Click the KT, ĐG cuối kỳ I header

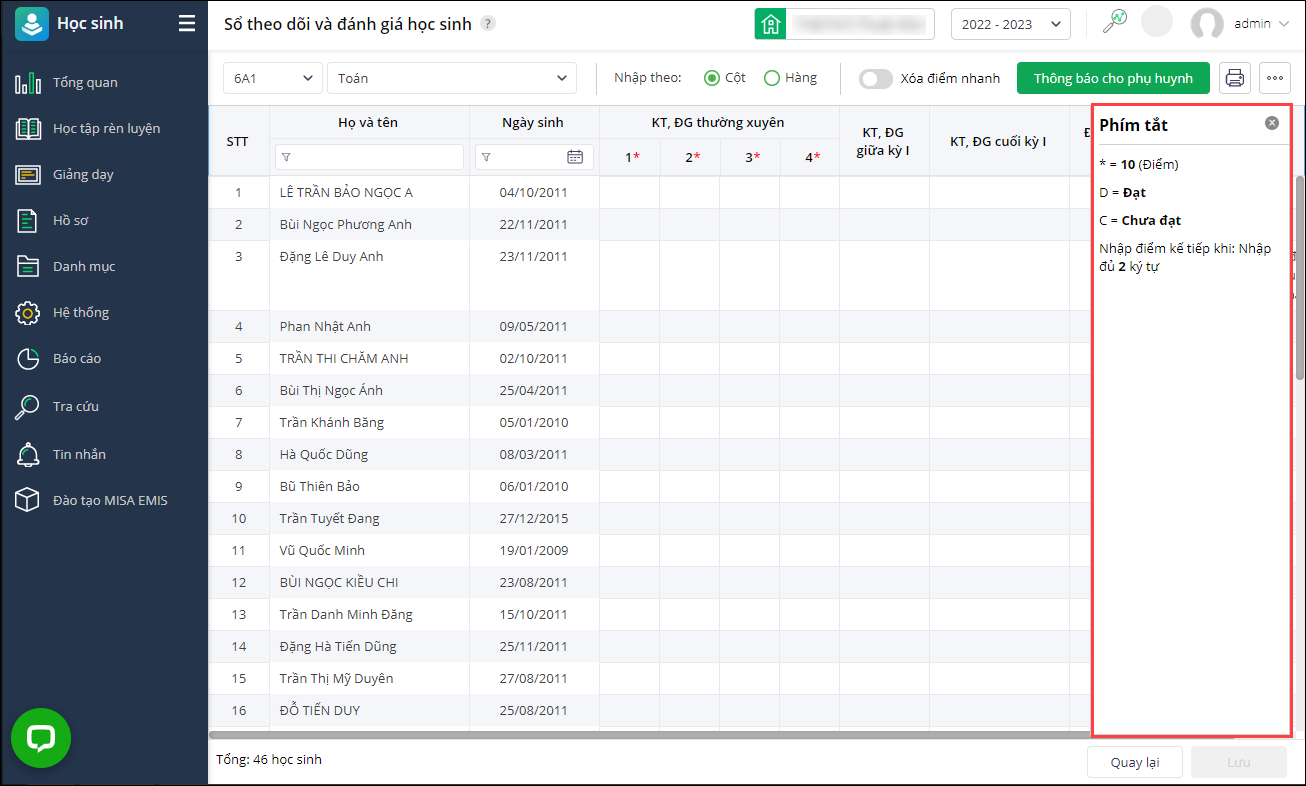998,141
